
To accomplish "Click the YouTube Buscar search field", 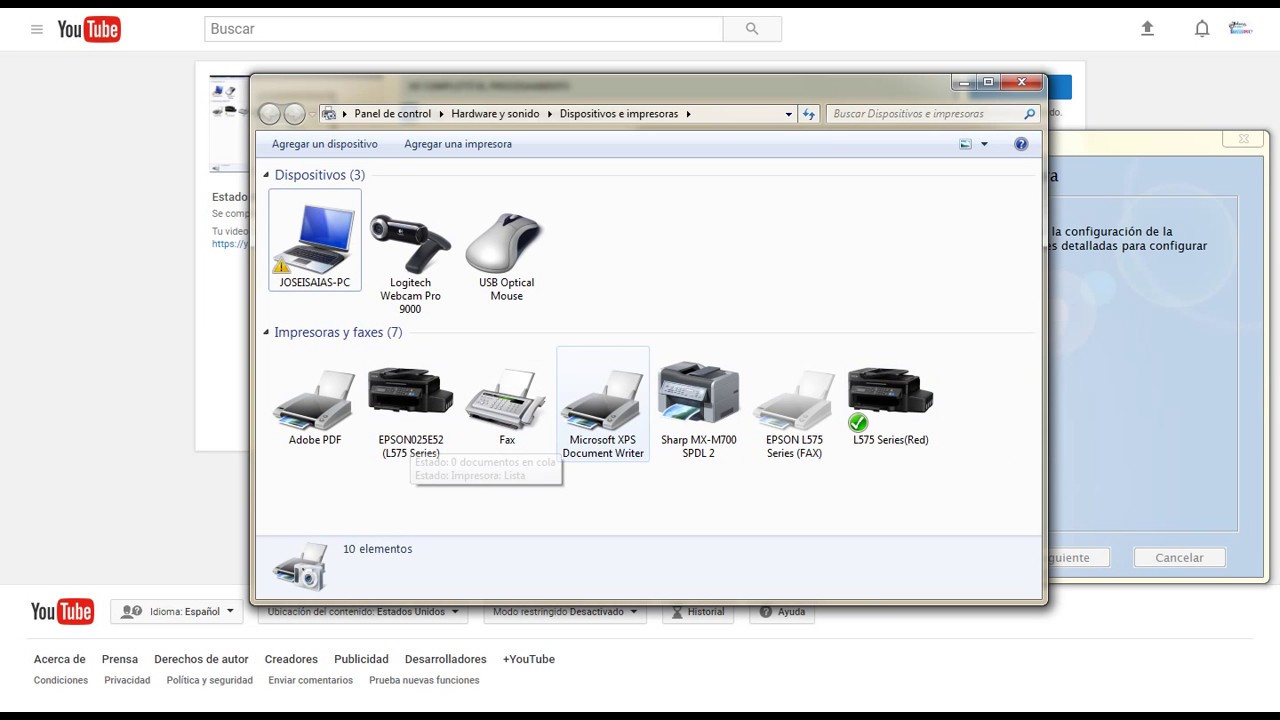I will click(x=464, y=29).
